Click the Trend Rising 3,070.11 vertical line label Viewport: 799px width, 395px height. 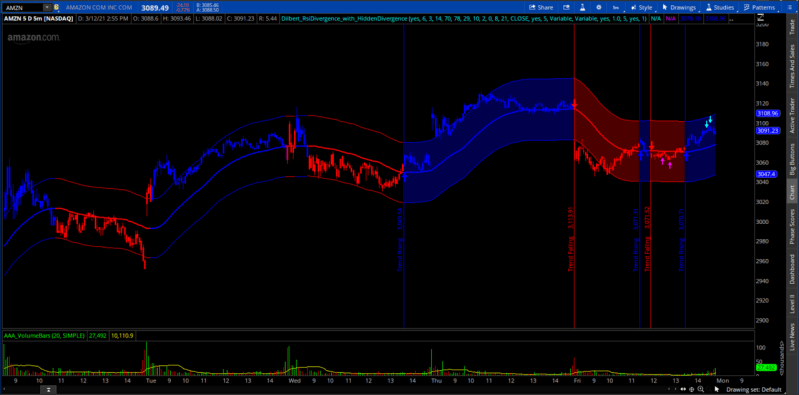681,239
